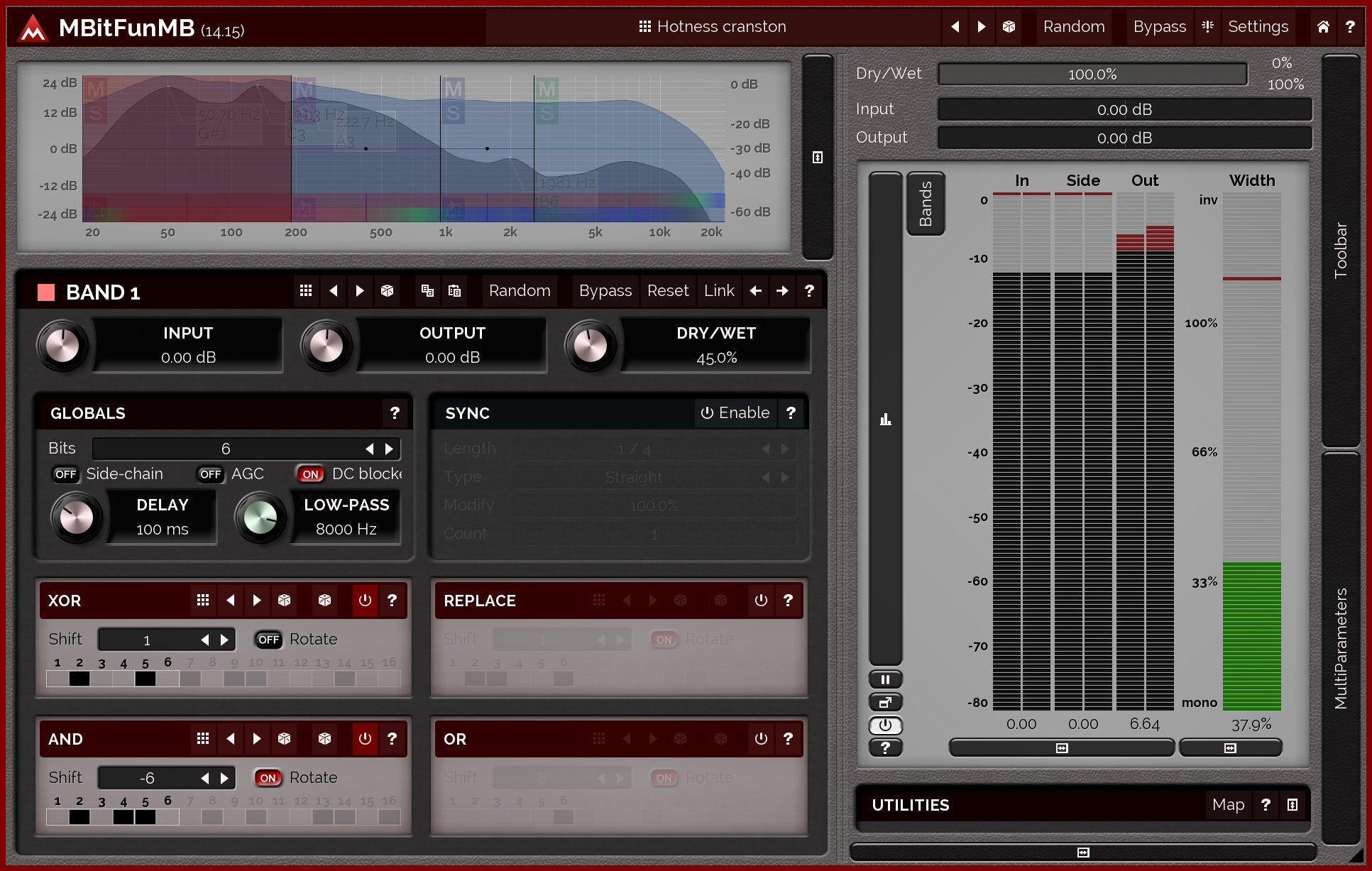The height and width of the screenshot is (871, 1372).
Task: Increase Bits with the right arrow
Action: coord(389,449)
